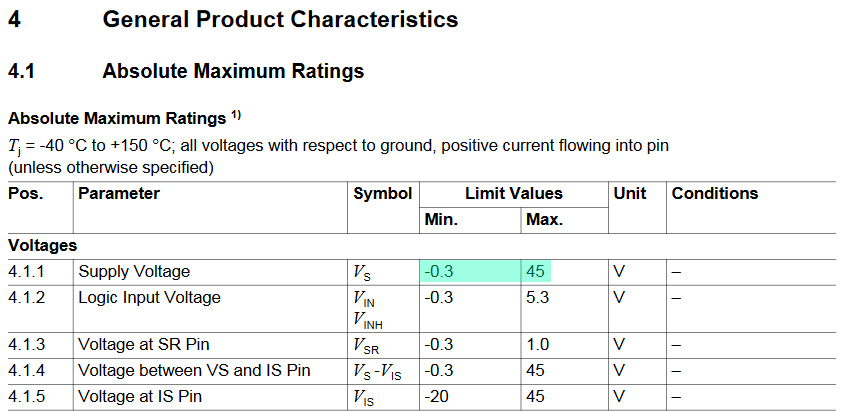Click position number 4.1.4
Screen dimensions: 842x412
coord(26,371)
